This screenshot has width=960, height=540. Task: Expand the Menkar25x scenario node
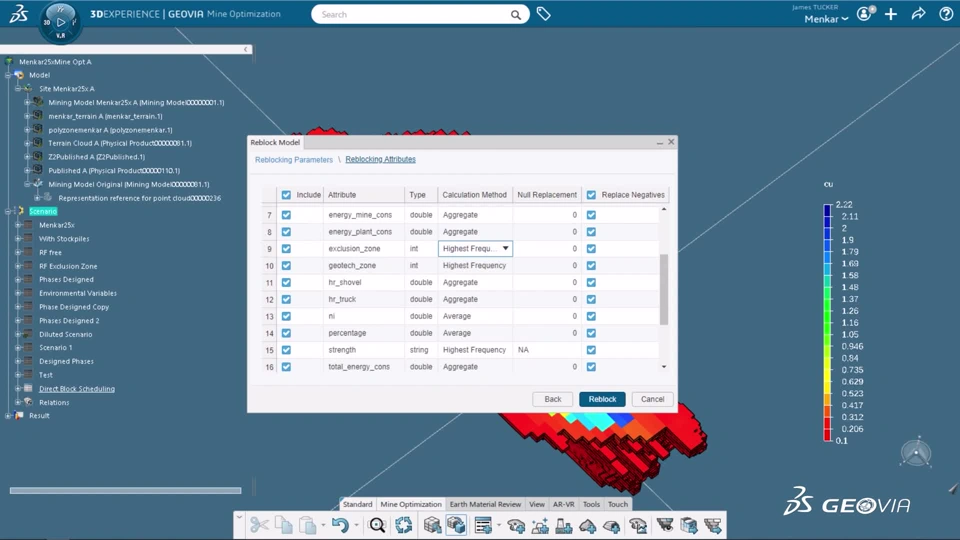[x=18, y=225]
